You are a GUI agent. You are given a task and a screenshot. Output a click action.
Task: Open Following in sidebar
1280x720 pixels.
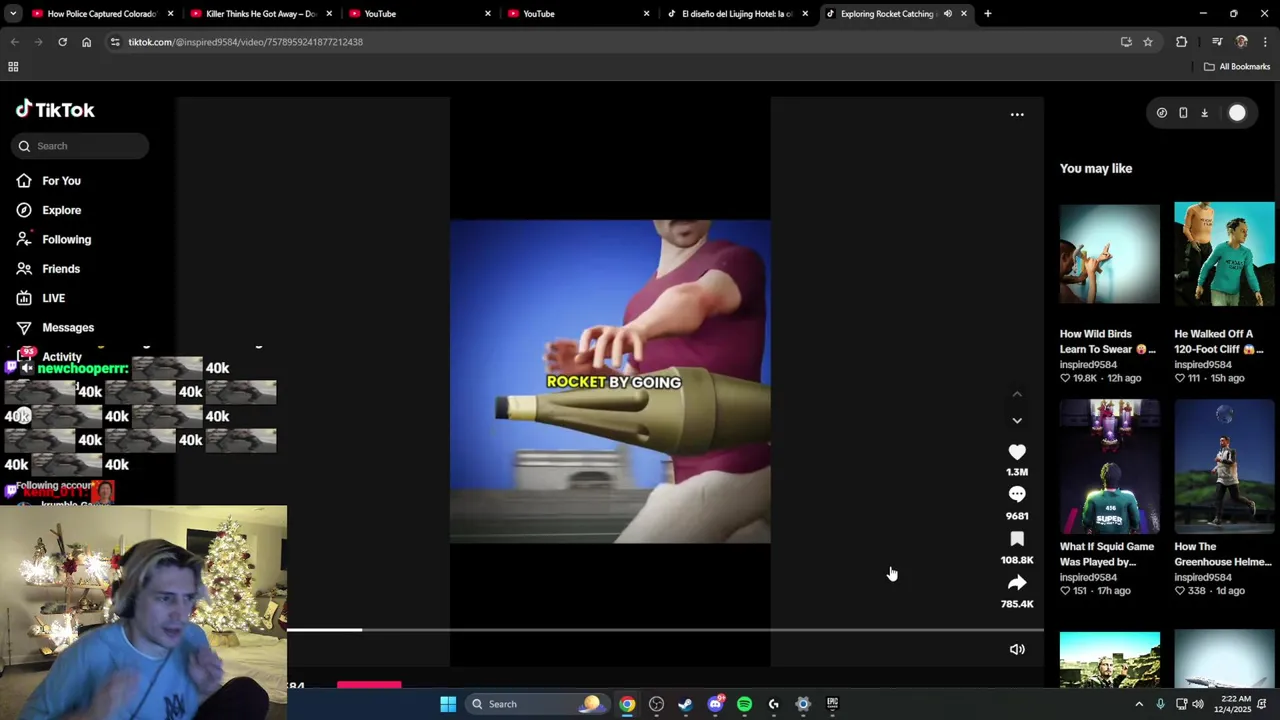point(66,240)
